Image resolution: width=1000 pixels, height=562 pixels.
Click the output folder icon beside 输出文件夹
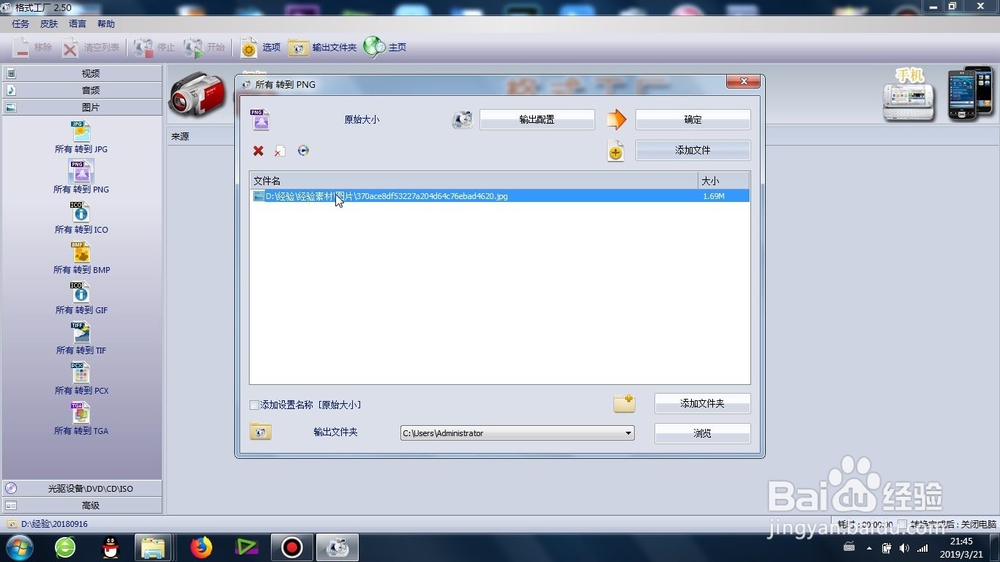point(260,432)
